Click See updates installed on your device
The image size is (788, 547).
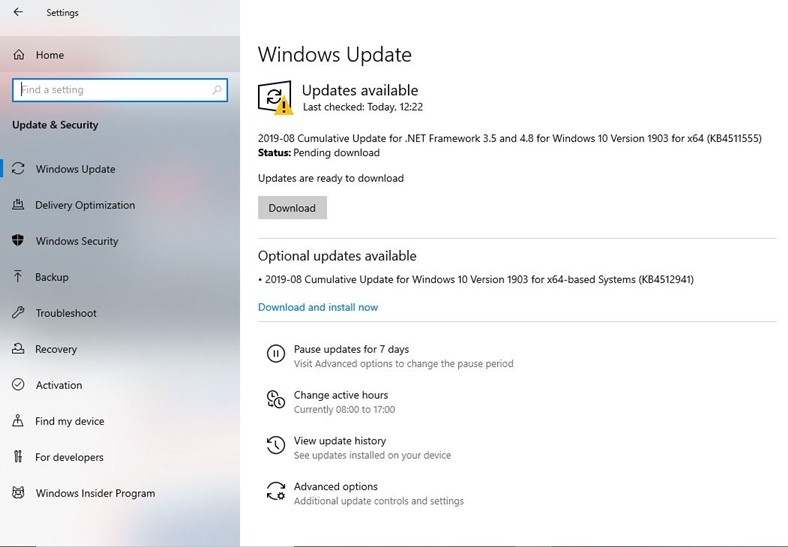(x=372, y=455)
